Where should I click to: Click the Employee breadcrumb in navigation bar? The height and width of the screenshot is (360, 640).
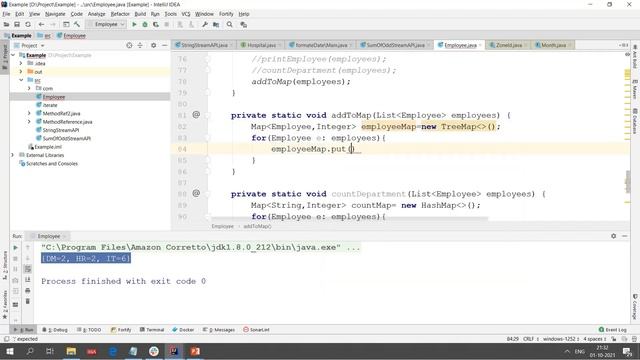click(x=71, y=36)
